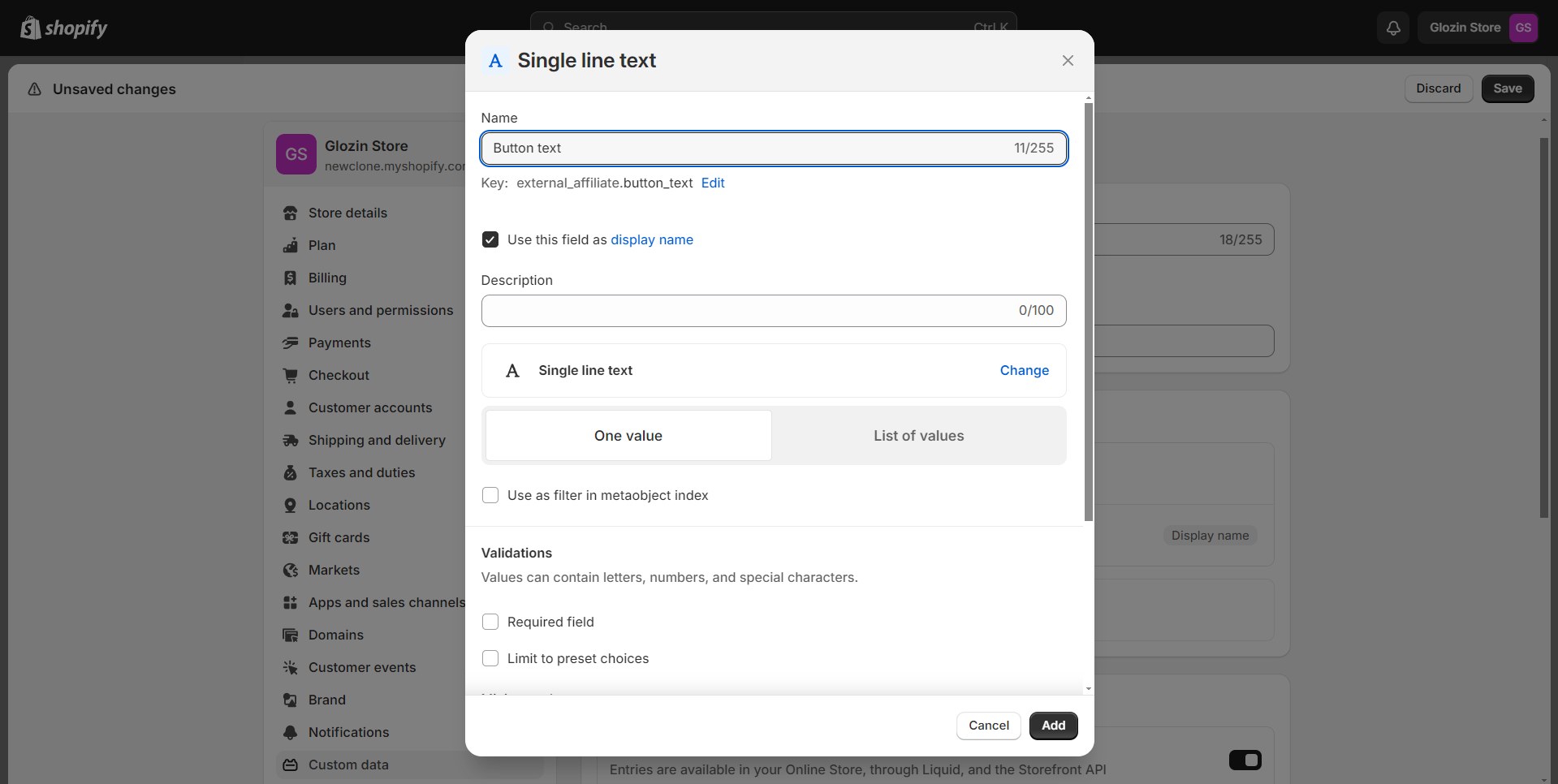Viewport: 1558px width, 784px height.
Task: Click the Locations pin icon
Action: 290,506
